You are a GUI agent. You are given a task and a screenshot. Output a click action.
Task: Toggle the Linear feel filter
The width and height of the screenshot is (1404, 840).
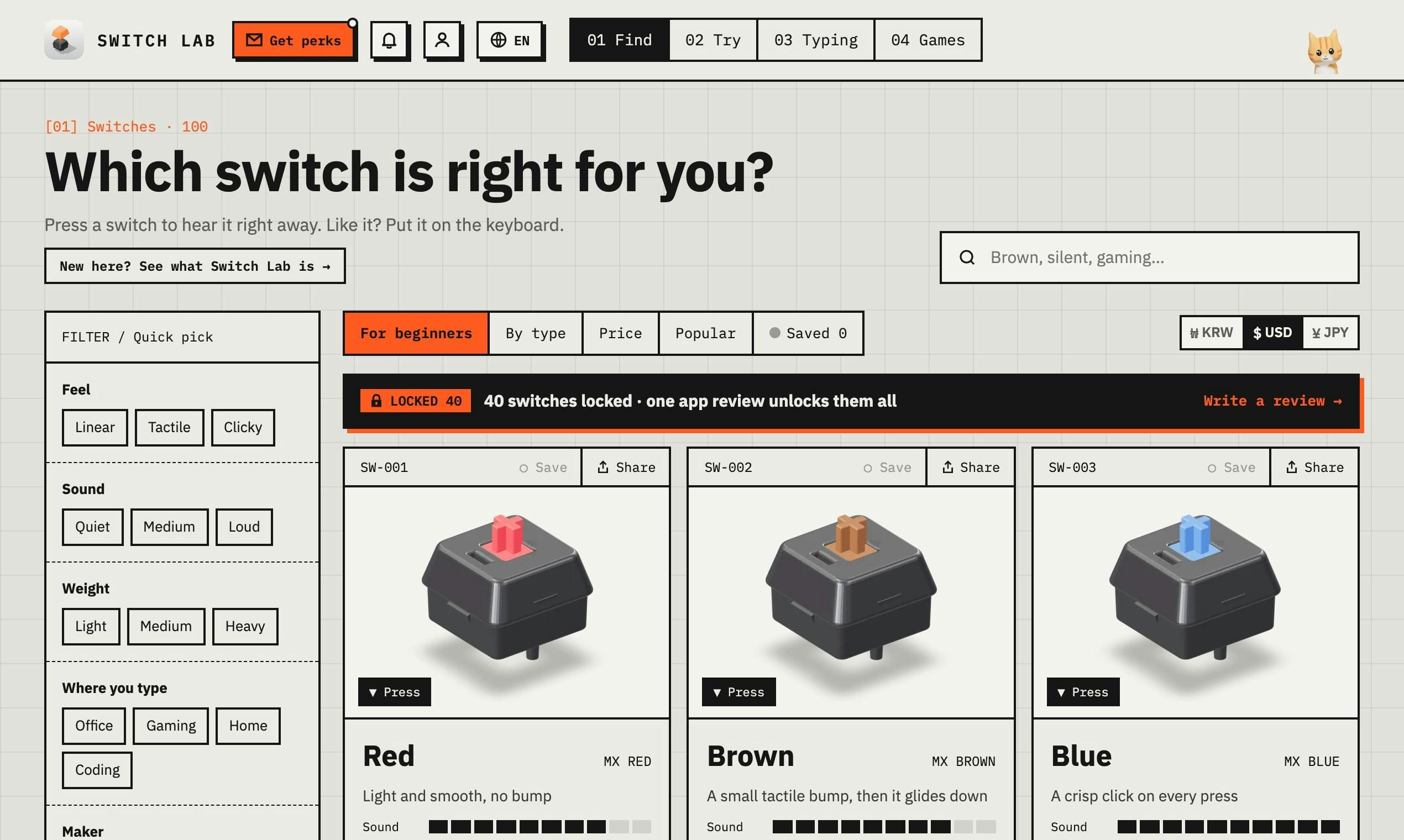click(95, 427)
